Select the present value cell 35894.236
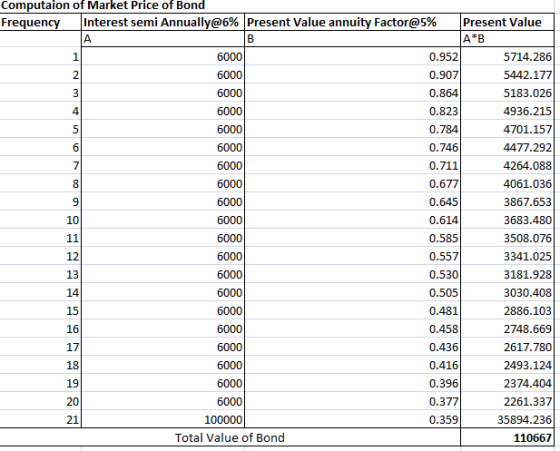 coord(508,420)
